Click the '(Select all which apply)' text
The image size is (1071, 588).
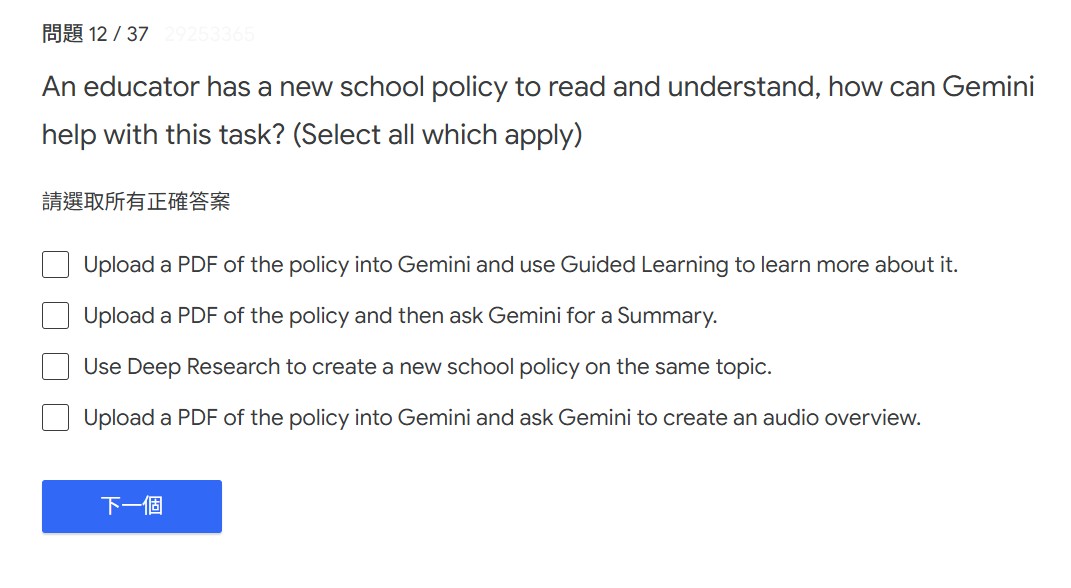click(x=437, y=134)
